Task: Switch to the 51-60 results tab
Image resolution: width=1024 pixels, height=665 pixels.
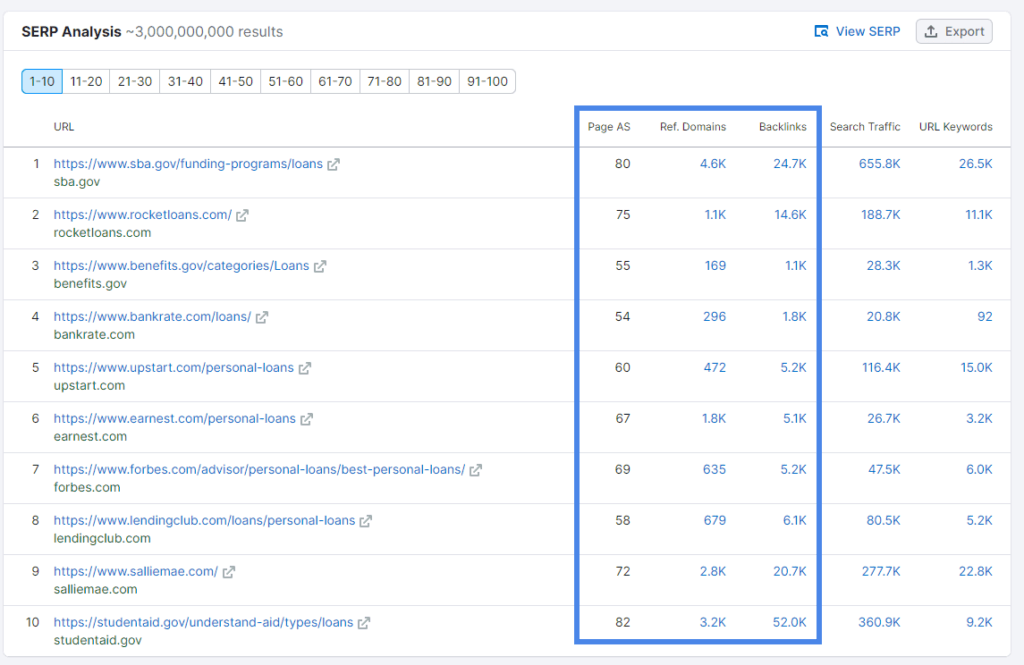Action: (x=285, y=82)
